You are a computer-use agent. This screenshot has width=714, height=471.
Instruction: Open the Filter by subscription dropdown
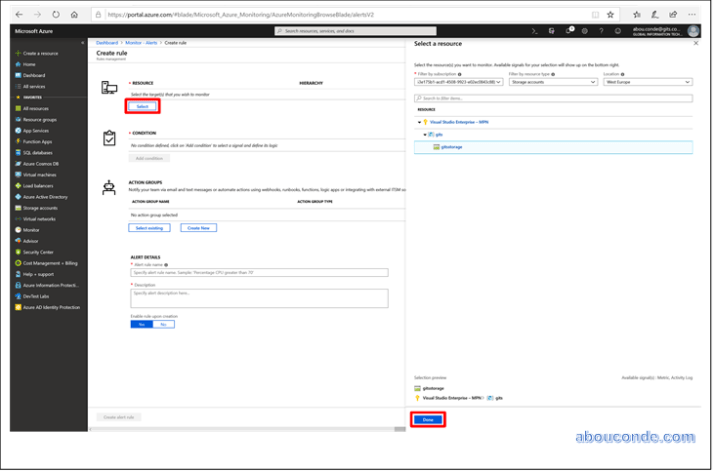pos(458,83)
